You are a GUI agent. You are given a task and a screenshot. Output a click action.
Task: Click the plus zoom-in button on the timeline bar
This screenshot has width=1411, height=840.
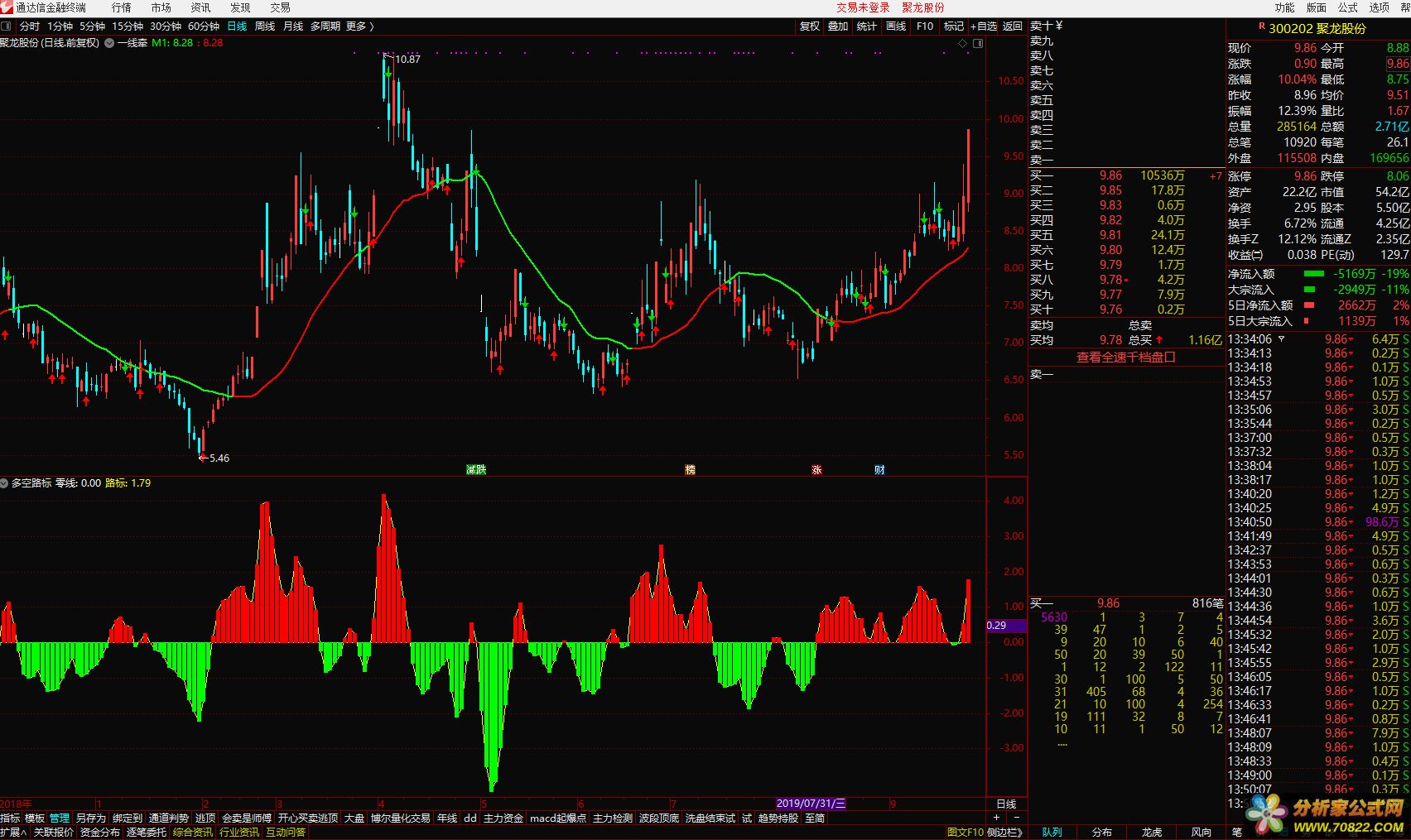(996, 818)
